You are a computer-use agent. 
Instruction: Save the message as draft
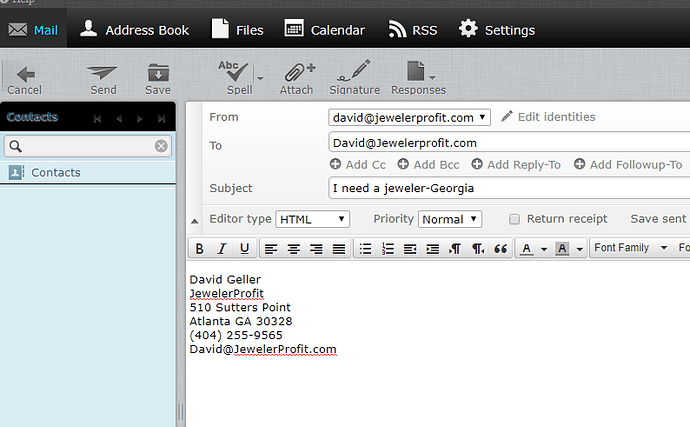click(x=158, y=81)
